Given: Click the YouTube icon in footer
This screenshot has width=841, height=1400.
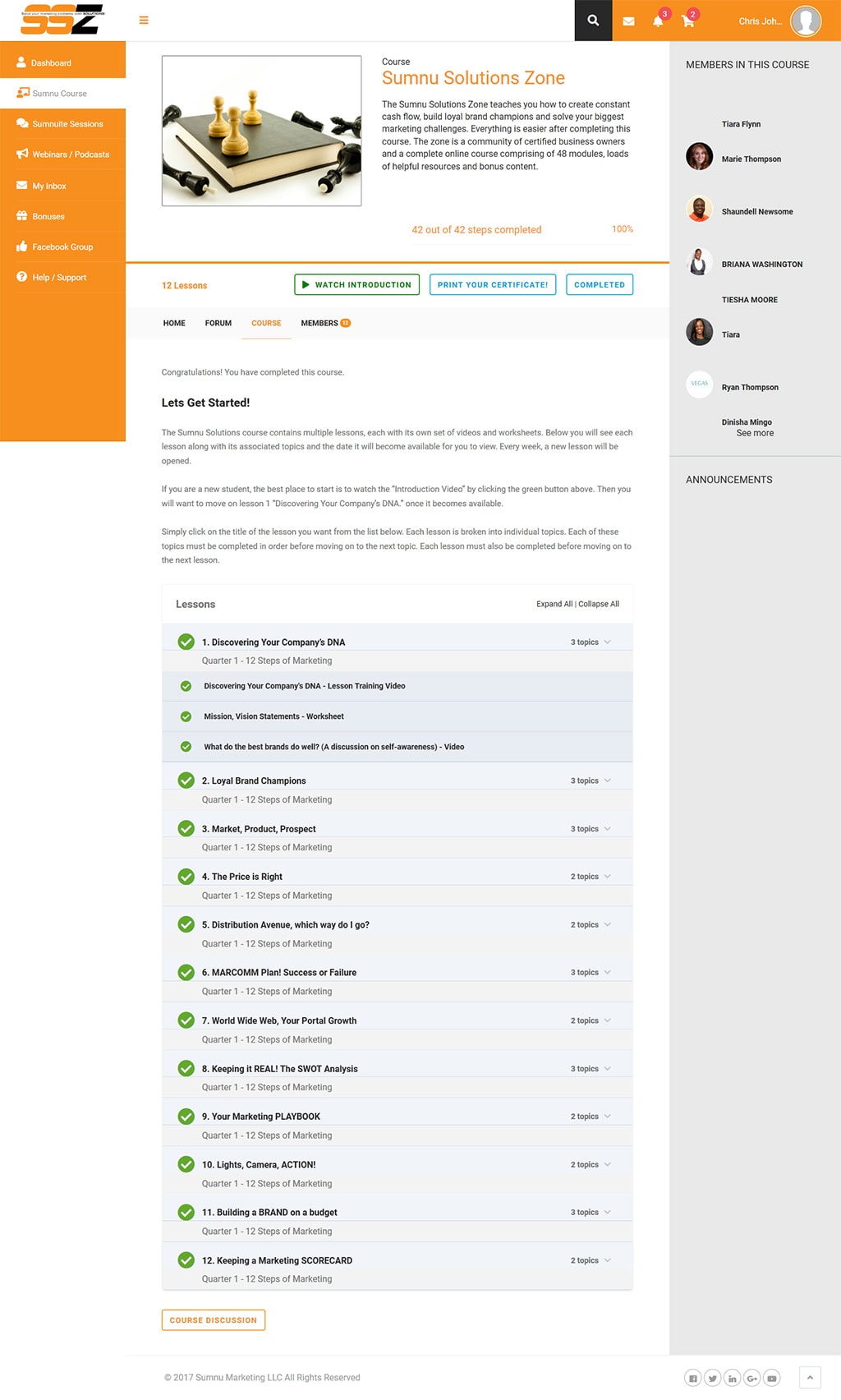Looking at the screenshot, I should 772,1378.
